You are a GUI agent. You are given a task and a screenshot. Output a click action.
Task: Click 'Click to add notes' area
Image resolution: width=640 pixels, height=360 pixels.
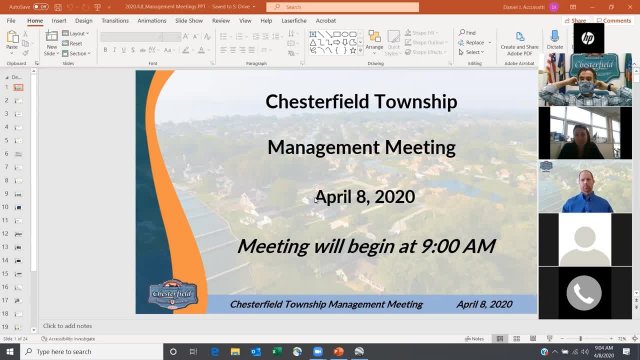[x=67, y=326]
